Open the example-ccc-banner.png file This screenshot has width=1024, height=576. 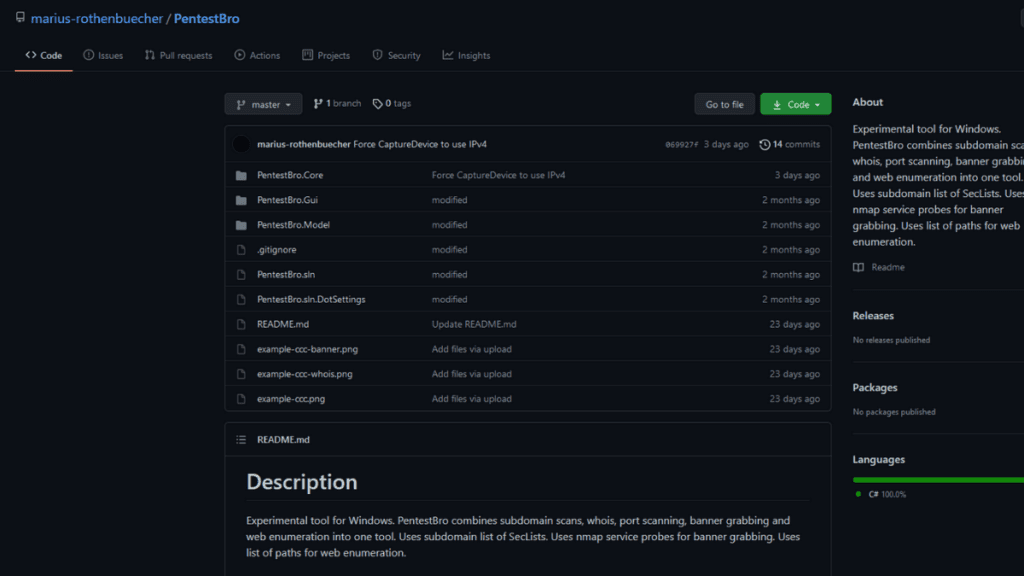308,349
